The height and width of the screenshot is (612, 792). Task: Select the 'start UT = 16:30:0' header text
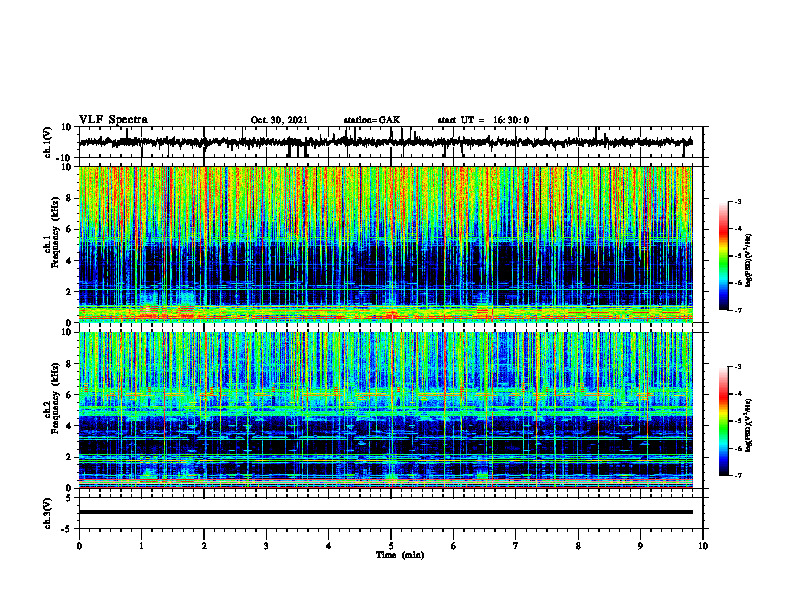pos(483,120)
